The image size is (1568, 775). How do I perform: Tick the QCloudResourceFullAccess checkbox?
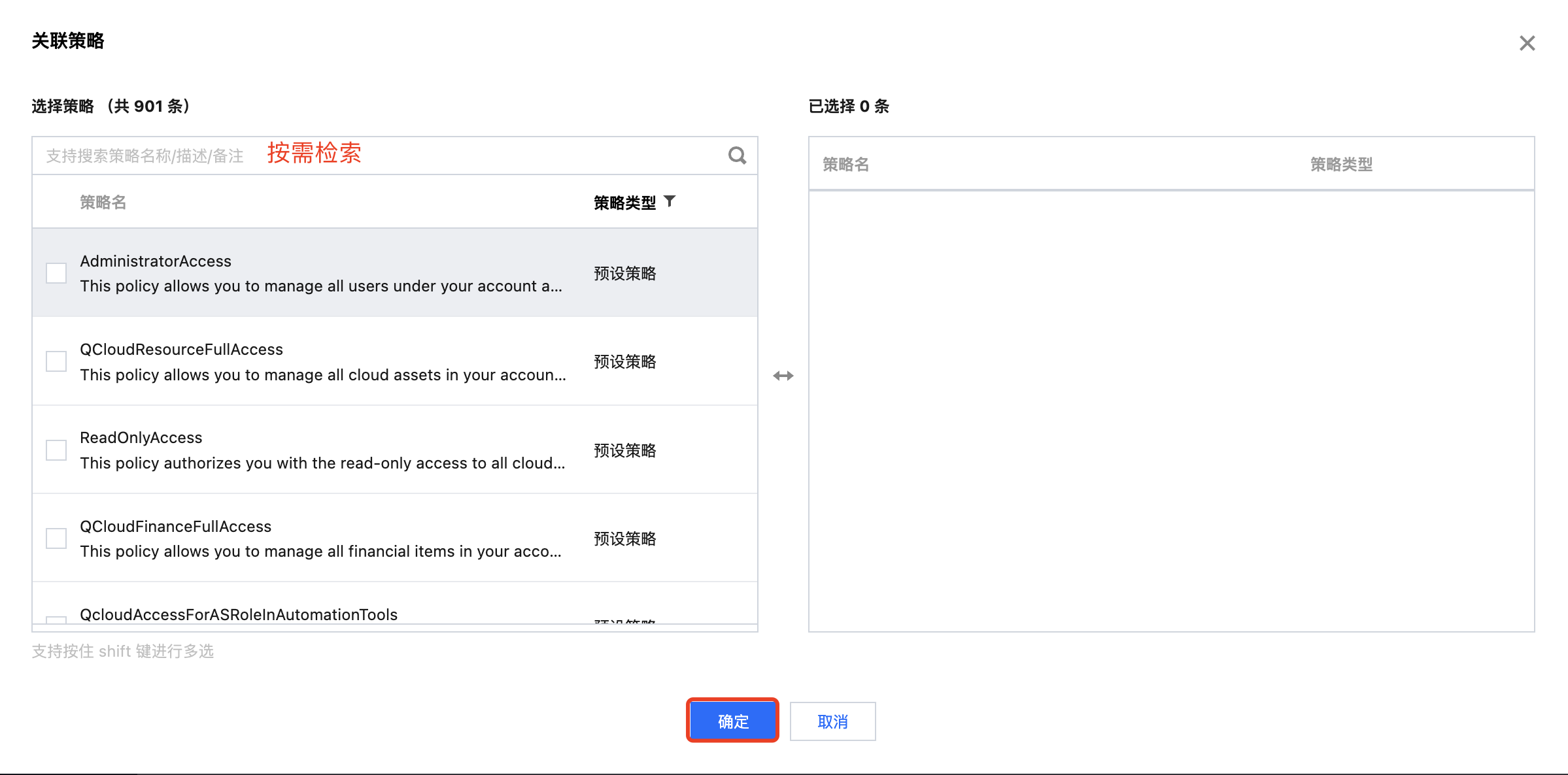click(56, 361)
